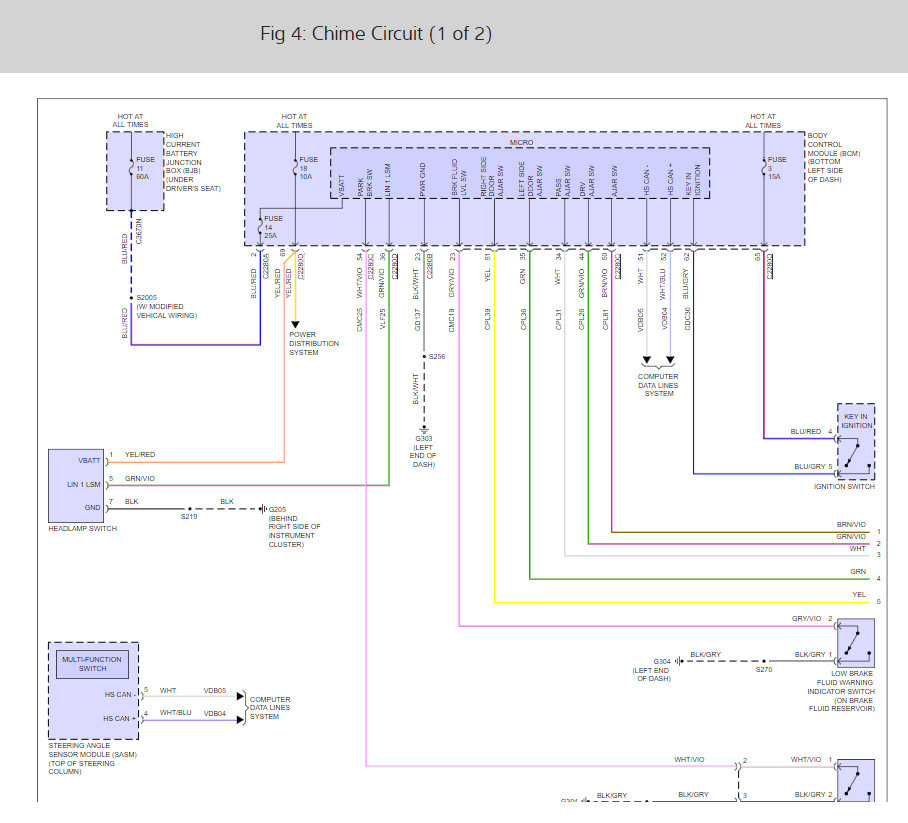Viewport: 908px width, 823px height.
Task: Click the G304 (LEFT END OF DASH) label
Action: coord(651,670)
